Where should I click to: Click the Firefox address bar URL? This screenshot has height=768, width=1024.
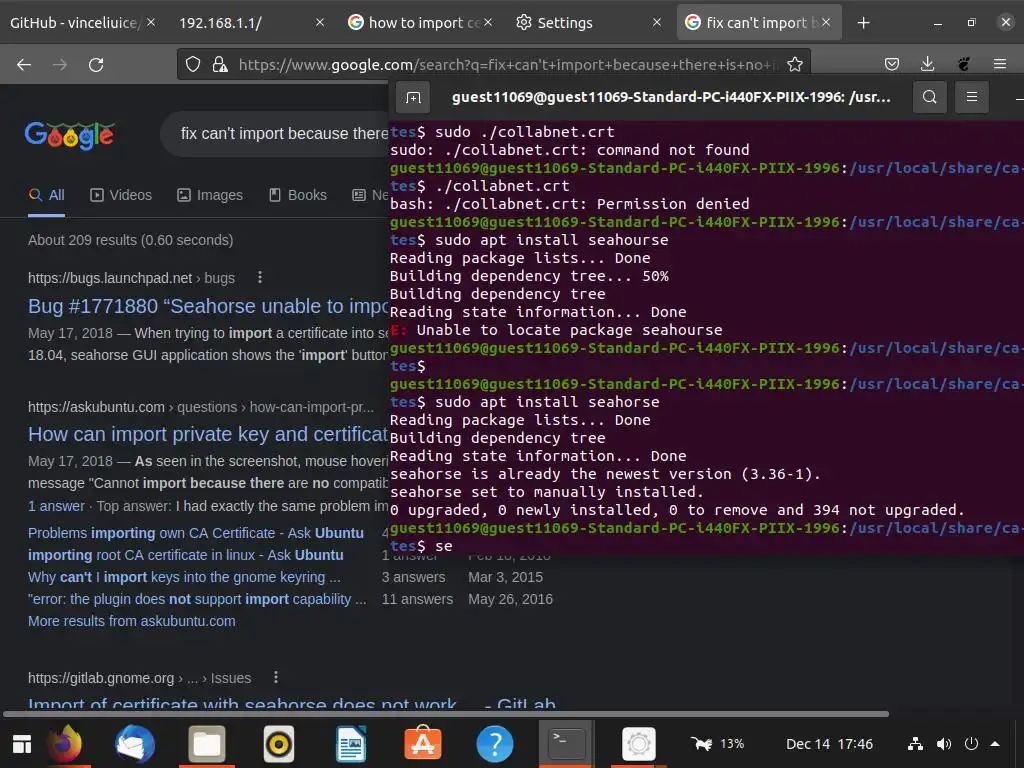click(508, 64)
